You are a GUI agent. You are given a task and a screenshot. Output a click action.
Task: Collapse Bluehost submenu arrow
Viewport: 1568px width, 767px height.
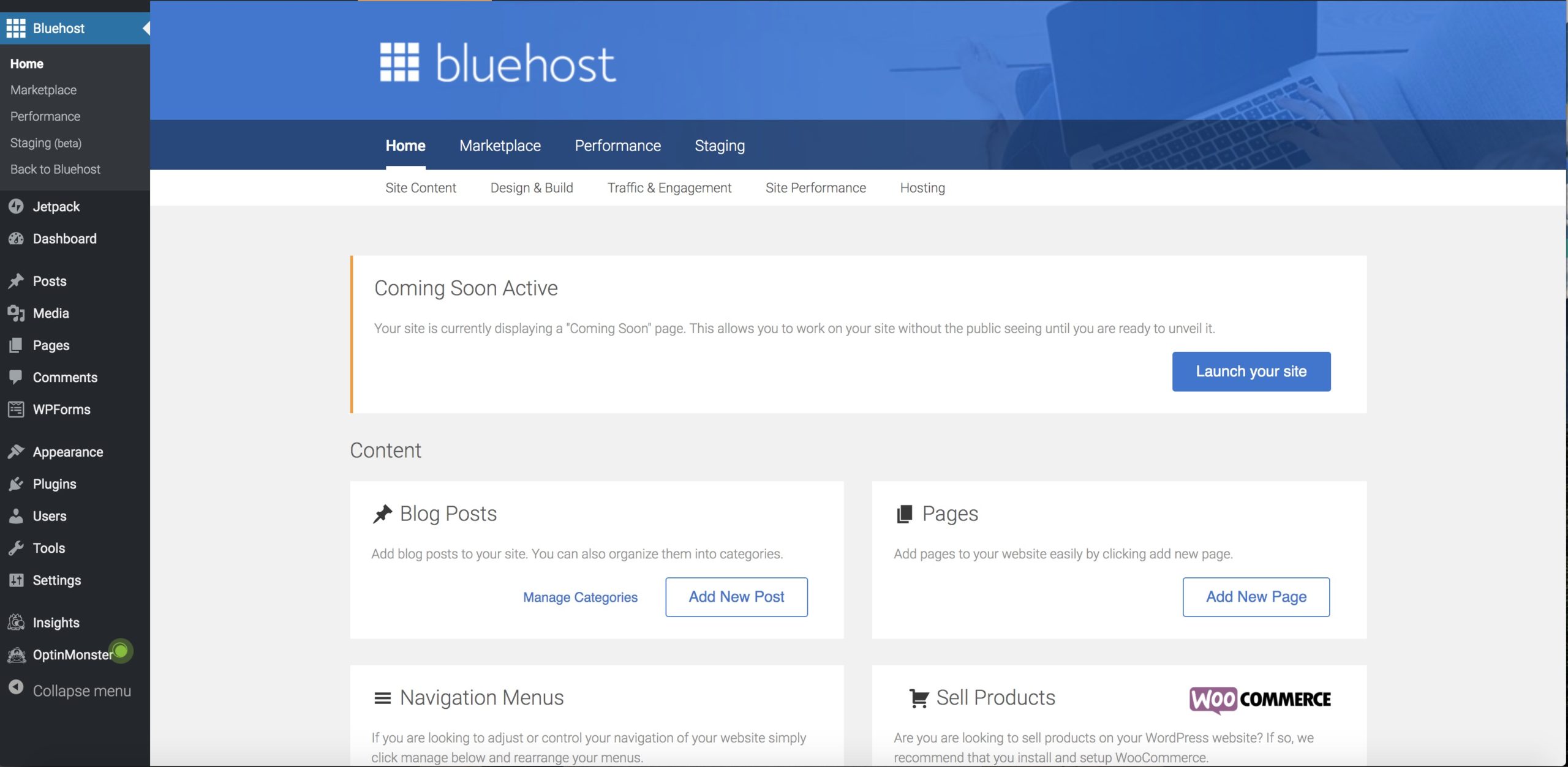[x=146, y=28]
